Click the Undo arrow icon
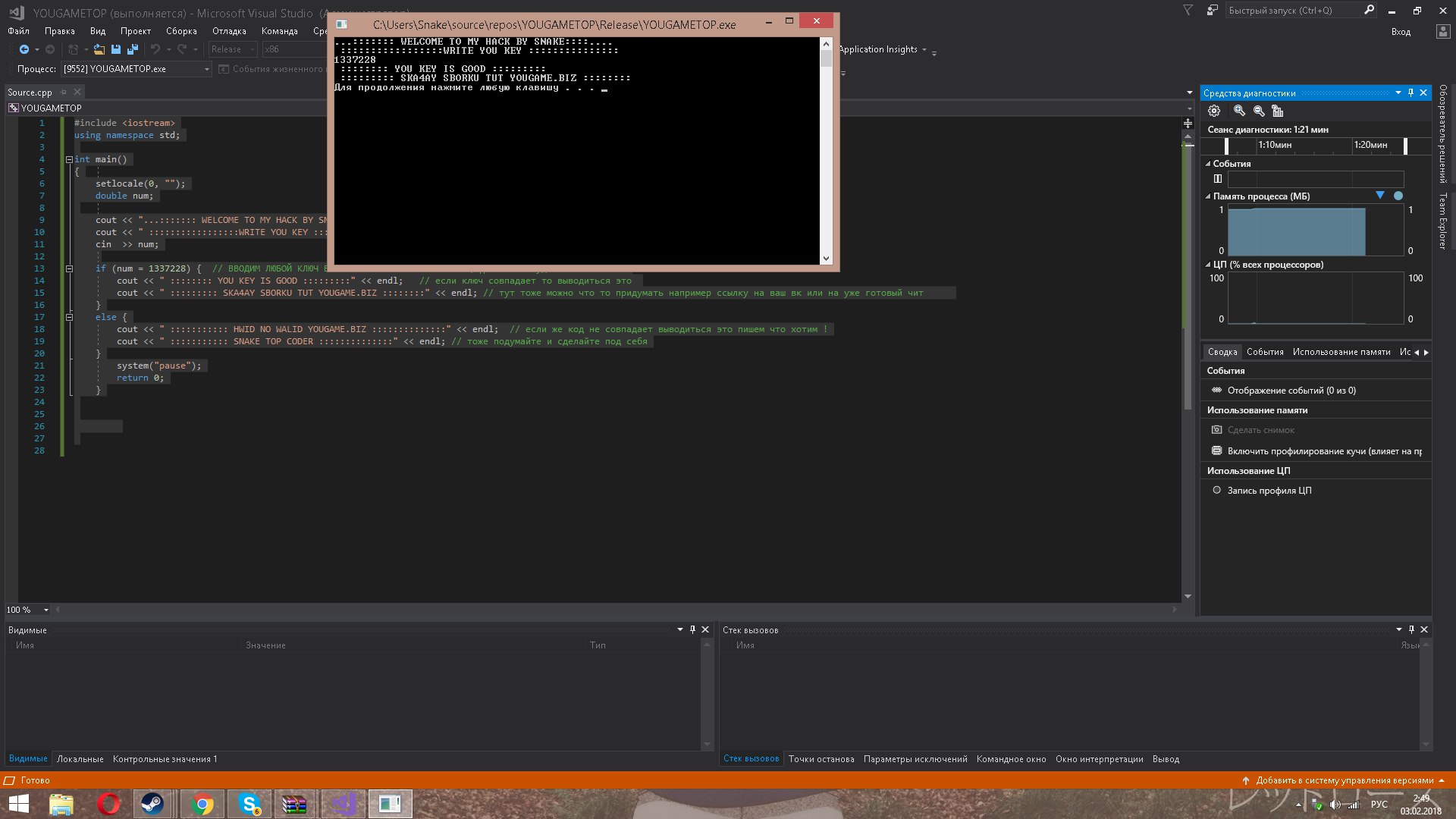The height and width of the screenshot is (819, 1456). click(155, 49)
